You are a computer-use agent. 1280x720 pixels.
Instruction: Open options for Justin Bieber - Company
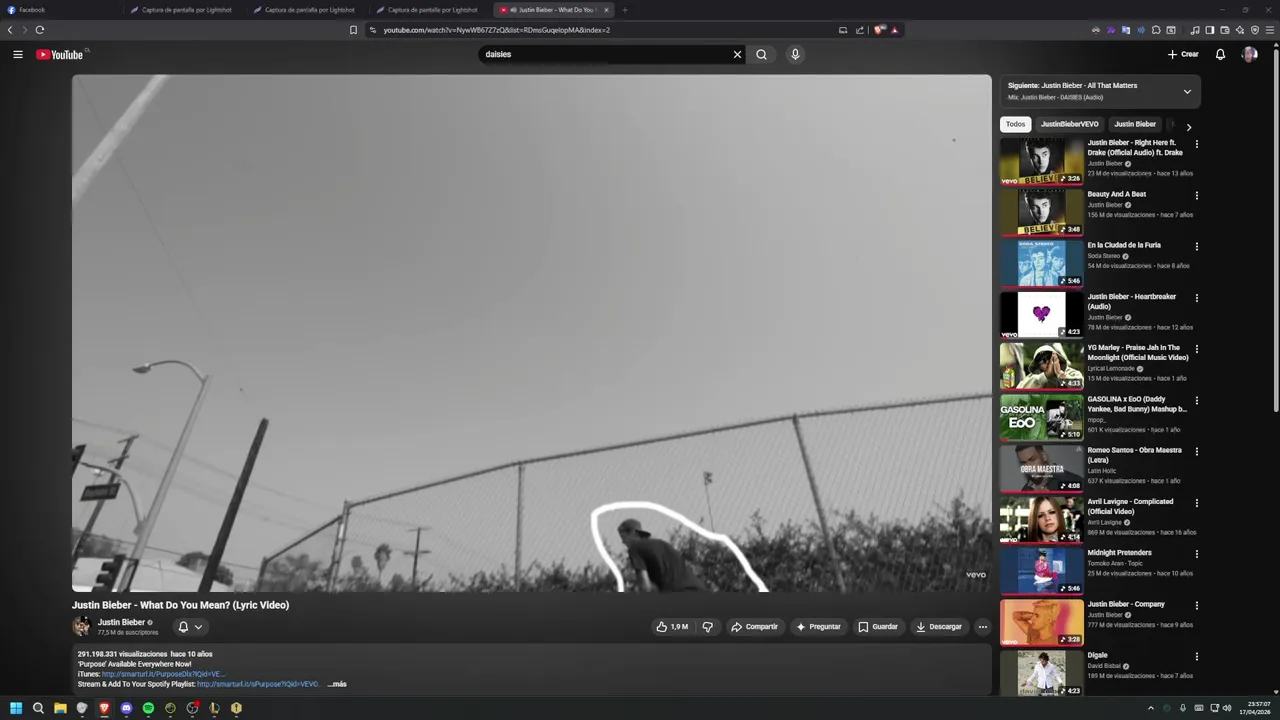click(1196, 605)
